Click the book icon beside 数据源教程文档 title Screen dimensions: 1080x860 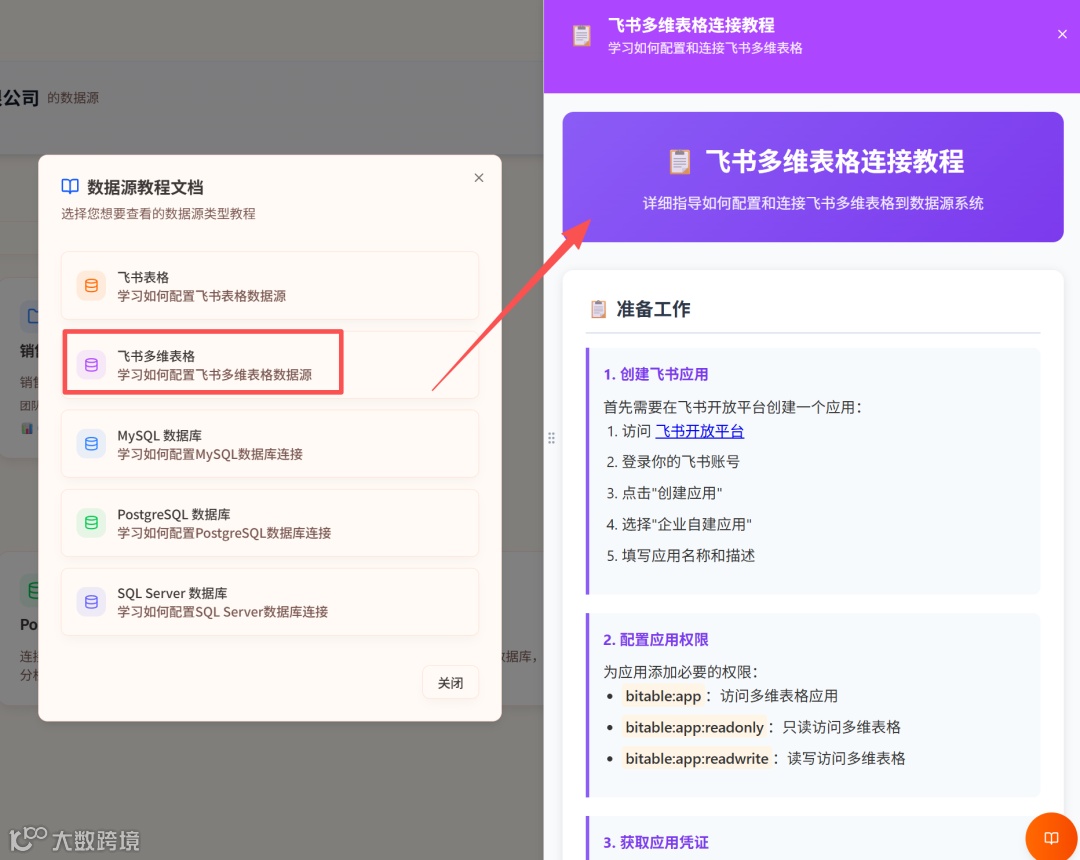[69, 185]
